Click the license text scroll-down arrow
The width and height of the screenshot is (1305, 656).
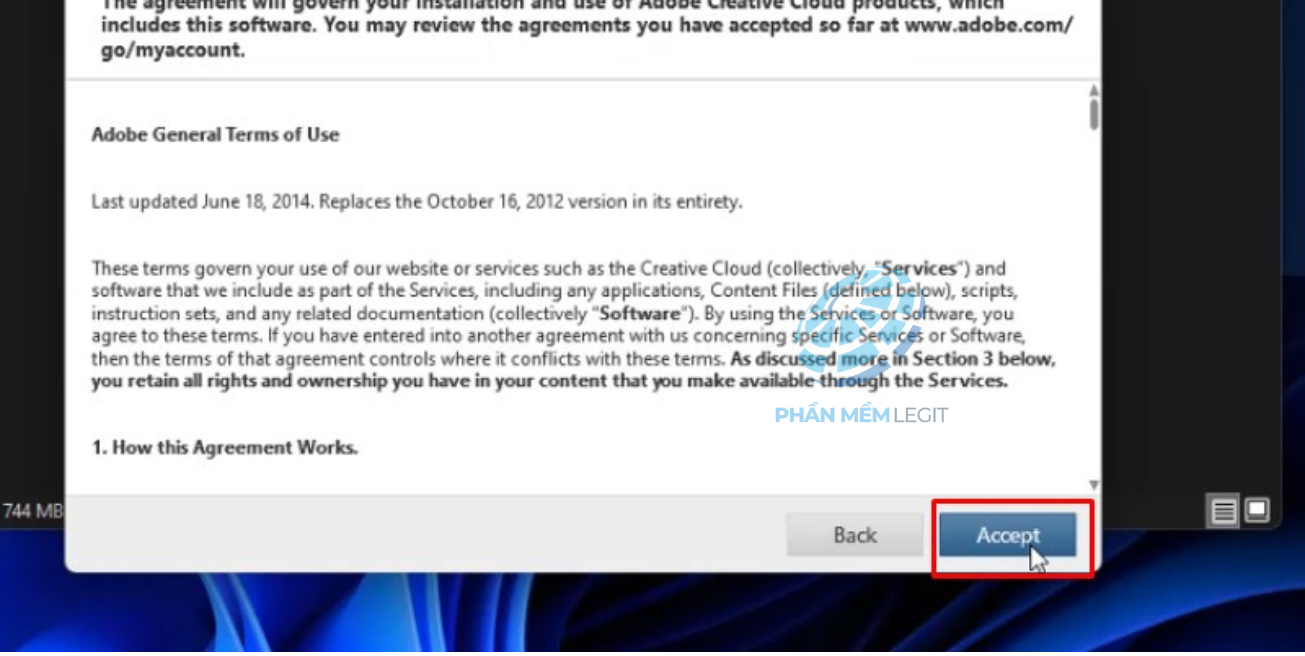1094,485
